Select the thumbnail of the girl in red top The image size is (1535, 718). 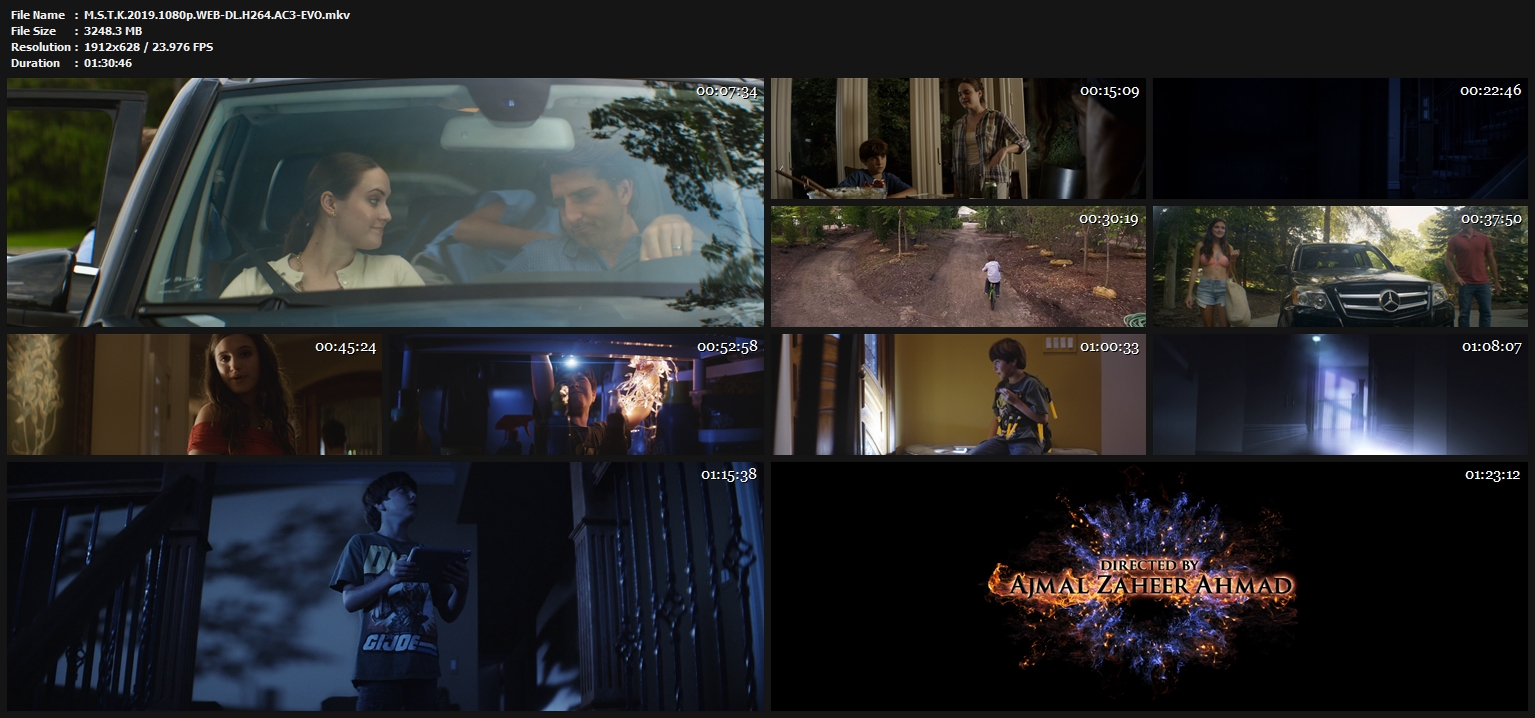[x=194, y=395]
